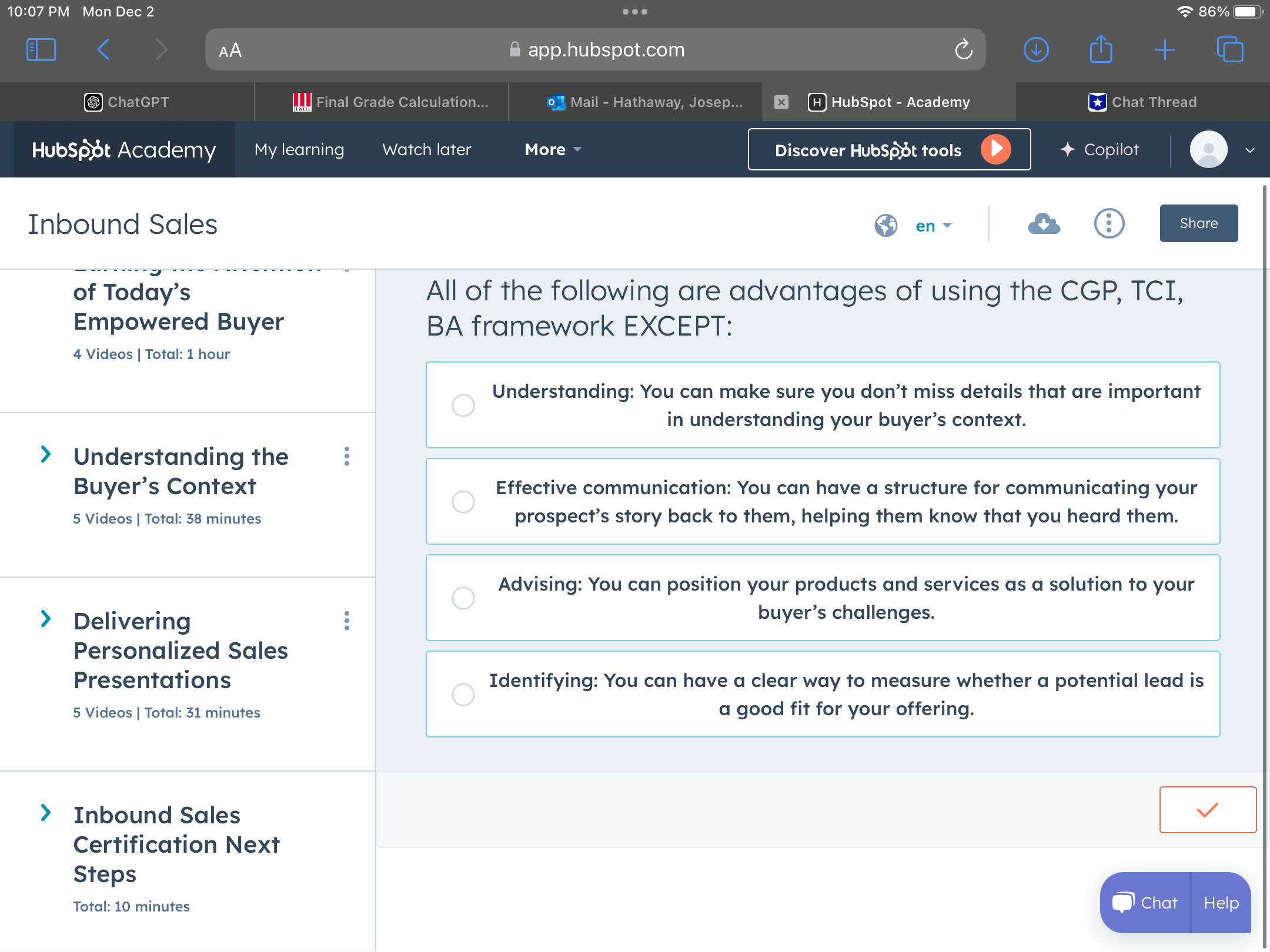The image size is (1270, 952).
Task: Tap the Safari share icon
Action: click(x=1101, y=50)
